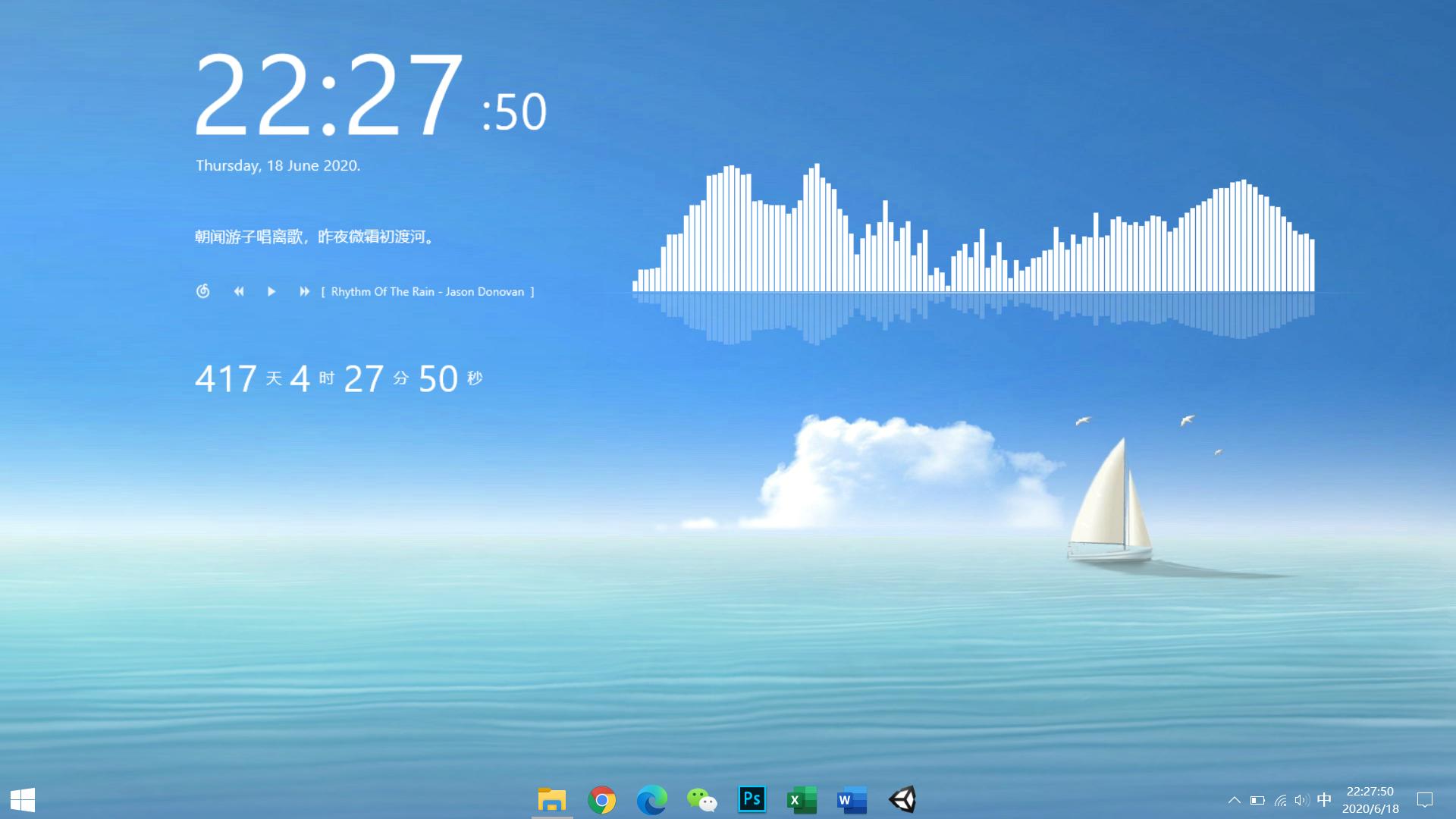1456x819 pixels.
Task: Expand hidden icons in system tray
Action: (x=1235, y=800)
